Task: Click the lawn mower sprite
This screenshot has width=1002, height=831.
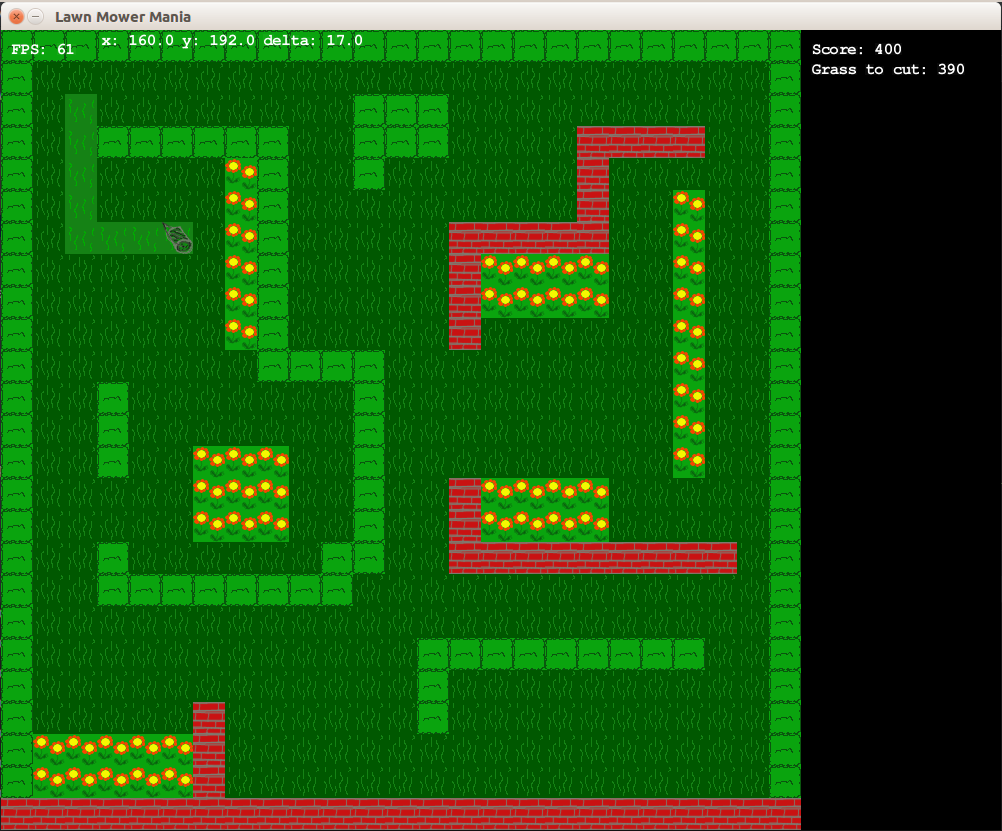Action: coord(179,238)
